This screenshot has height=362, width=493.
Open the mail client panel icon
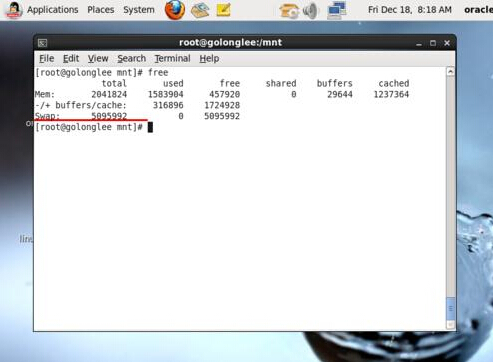200,10
